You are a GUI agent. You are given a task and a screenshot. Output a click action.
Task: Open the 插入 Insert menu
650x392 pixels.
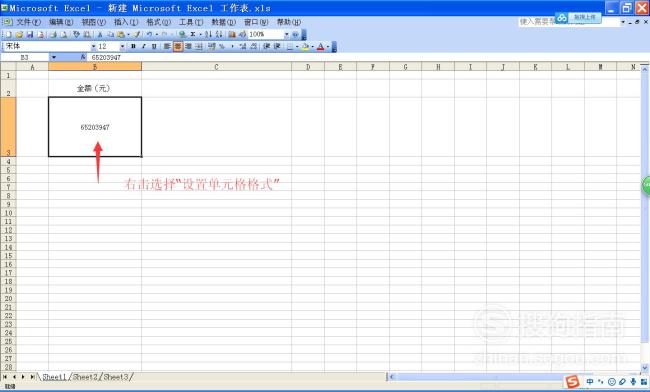pos(126,22)
